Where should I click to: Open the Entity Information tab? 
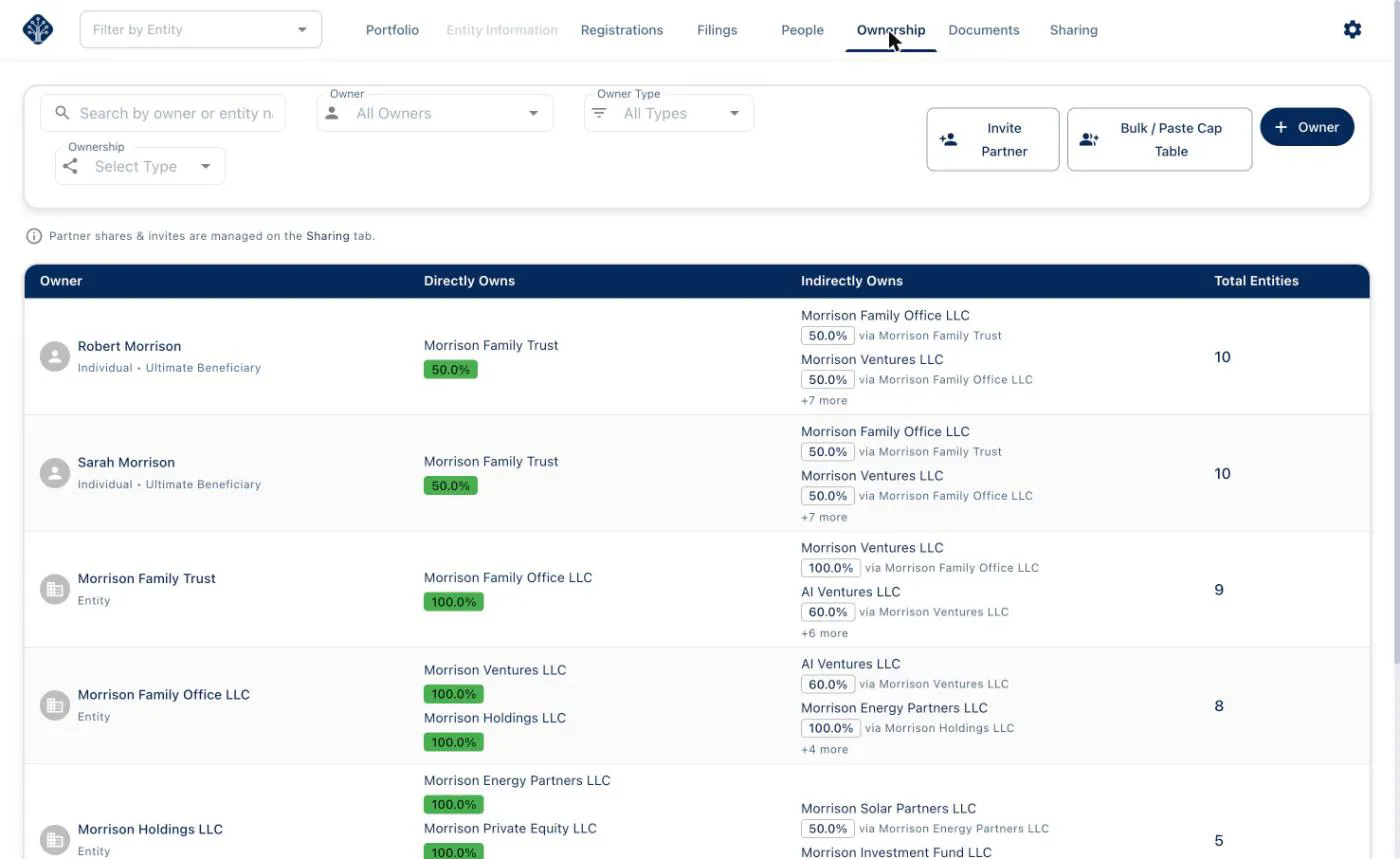pos(502,30)
